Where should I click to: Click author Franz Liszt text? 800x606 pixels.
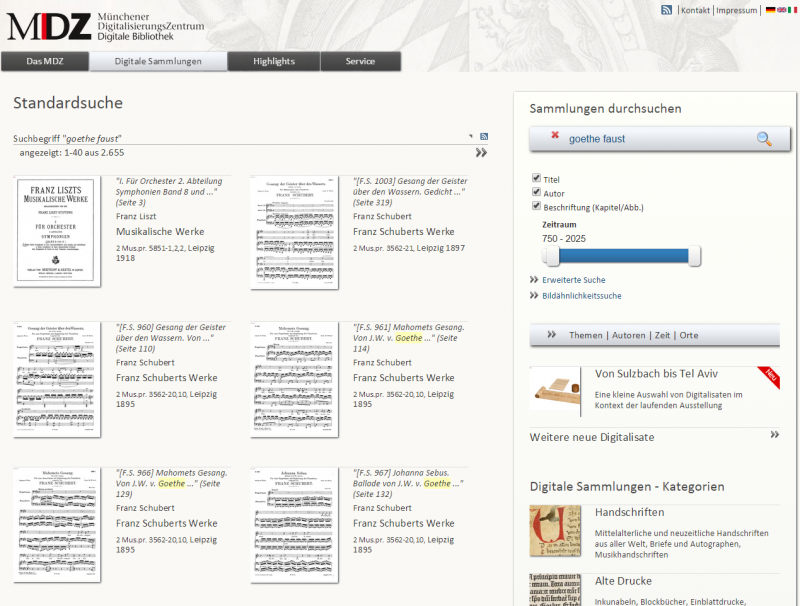(x=136, y=216)
